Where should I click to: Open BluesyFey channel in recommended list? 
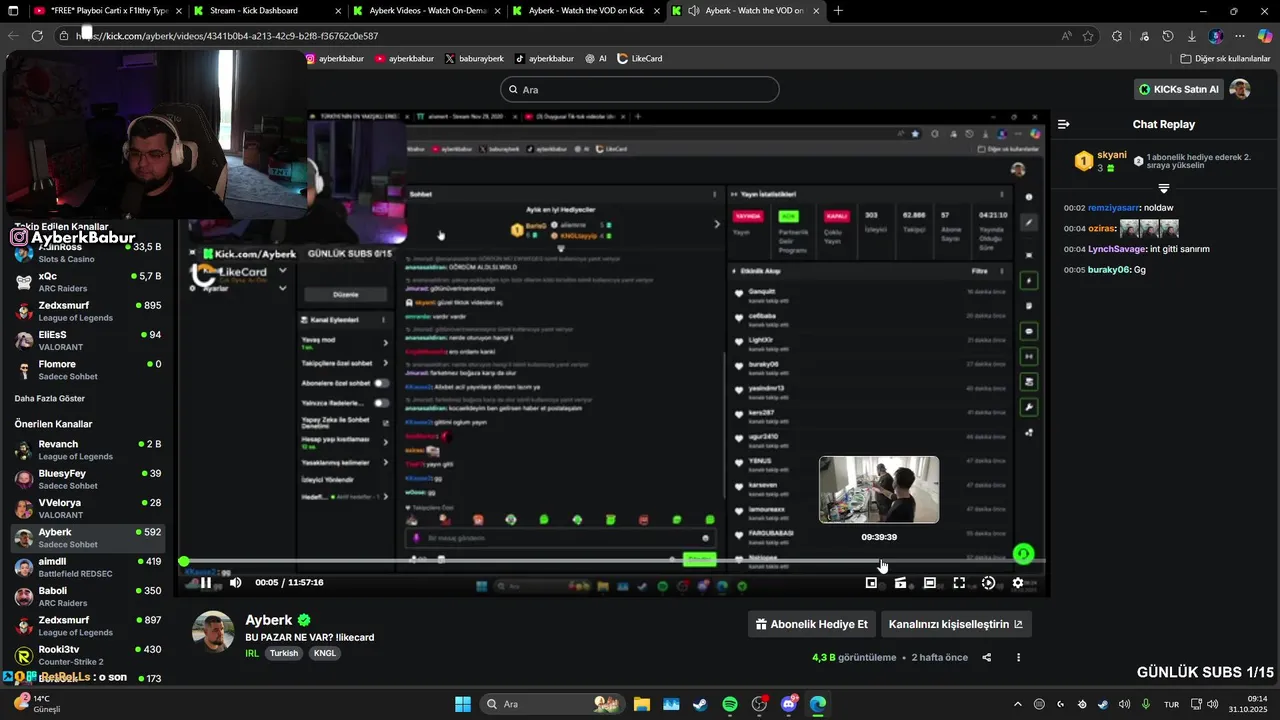pos(88,479)
